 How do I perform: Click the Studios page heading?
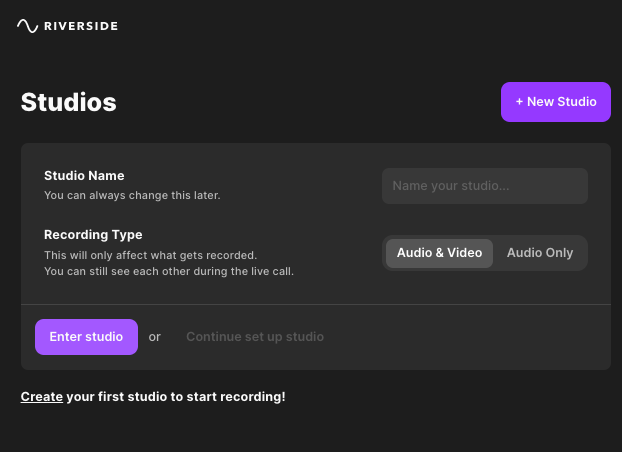click(x=69, y=102)
